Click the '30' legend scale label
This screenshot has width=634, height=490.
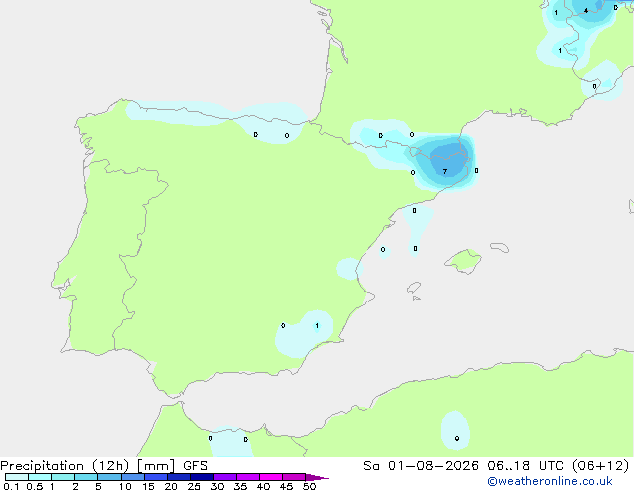tap(217, 486)
